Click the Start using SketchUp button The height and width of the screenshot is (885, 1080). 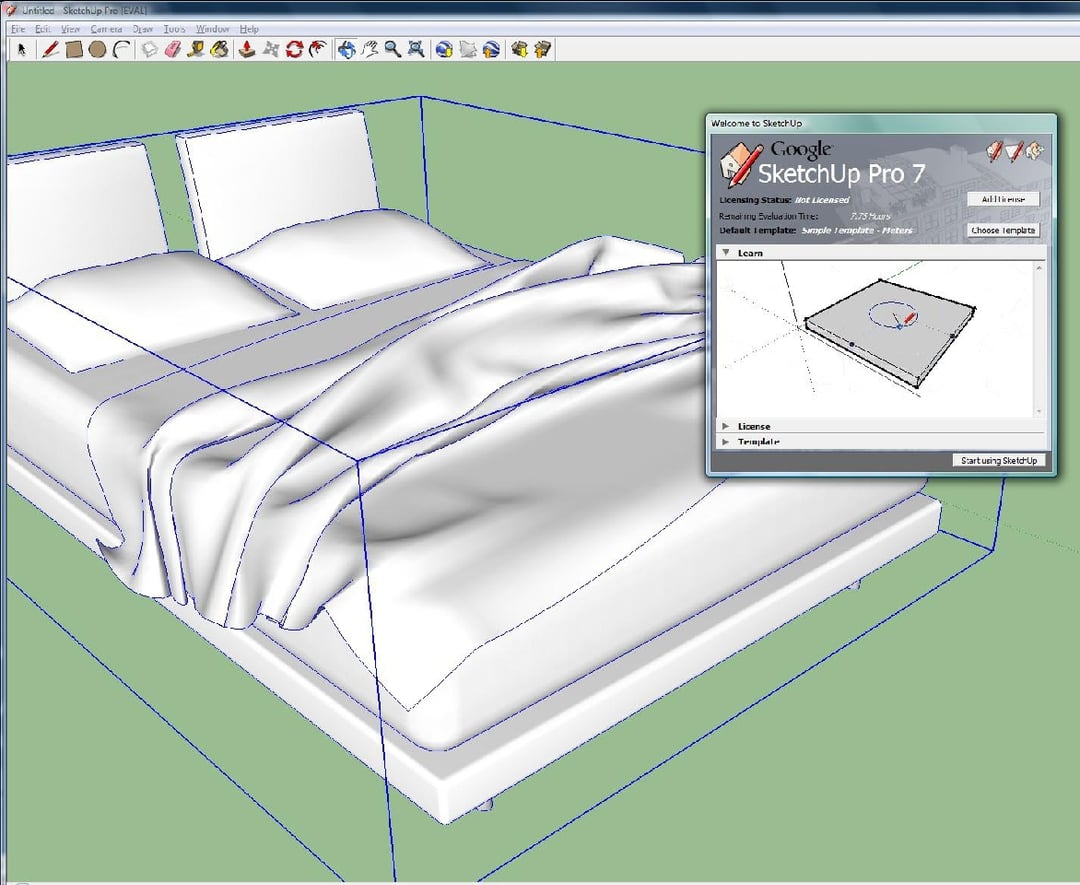click(1000, 460)
